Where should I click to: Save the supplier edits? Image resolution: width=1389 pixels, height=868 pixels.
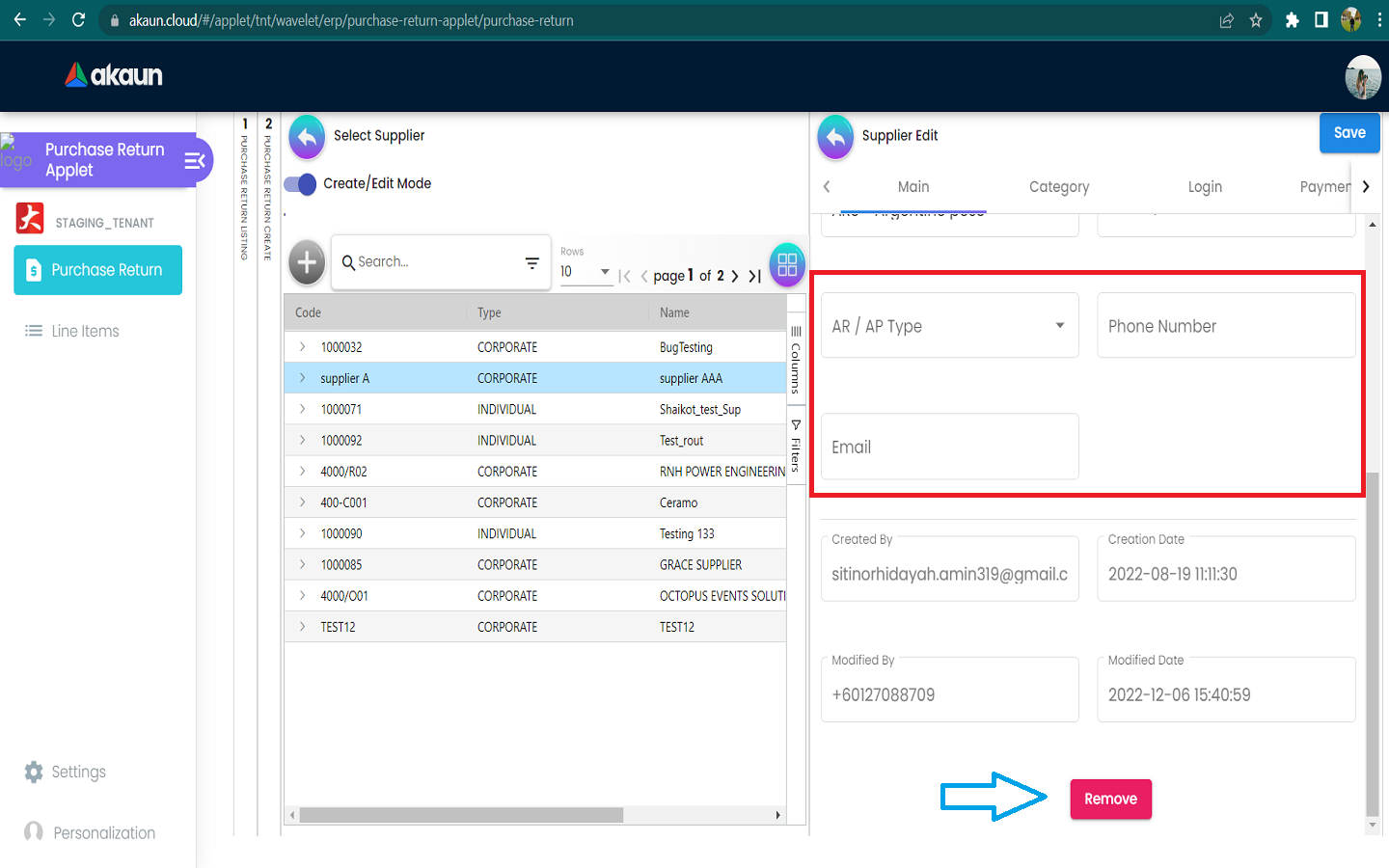point(1349,133)
